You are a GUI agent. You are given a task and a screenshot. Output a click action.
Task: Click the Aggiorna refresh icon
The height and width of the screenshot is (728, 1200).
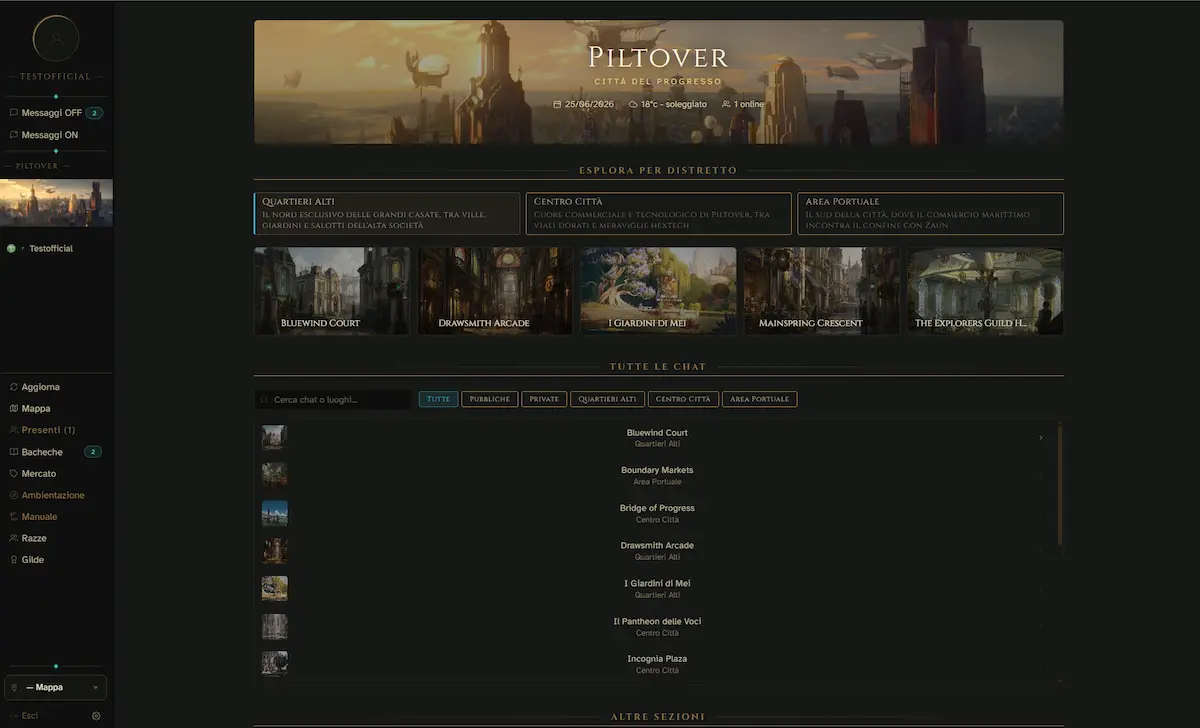pyautogui.click(x=13, y=387)
